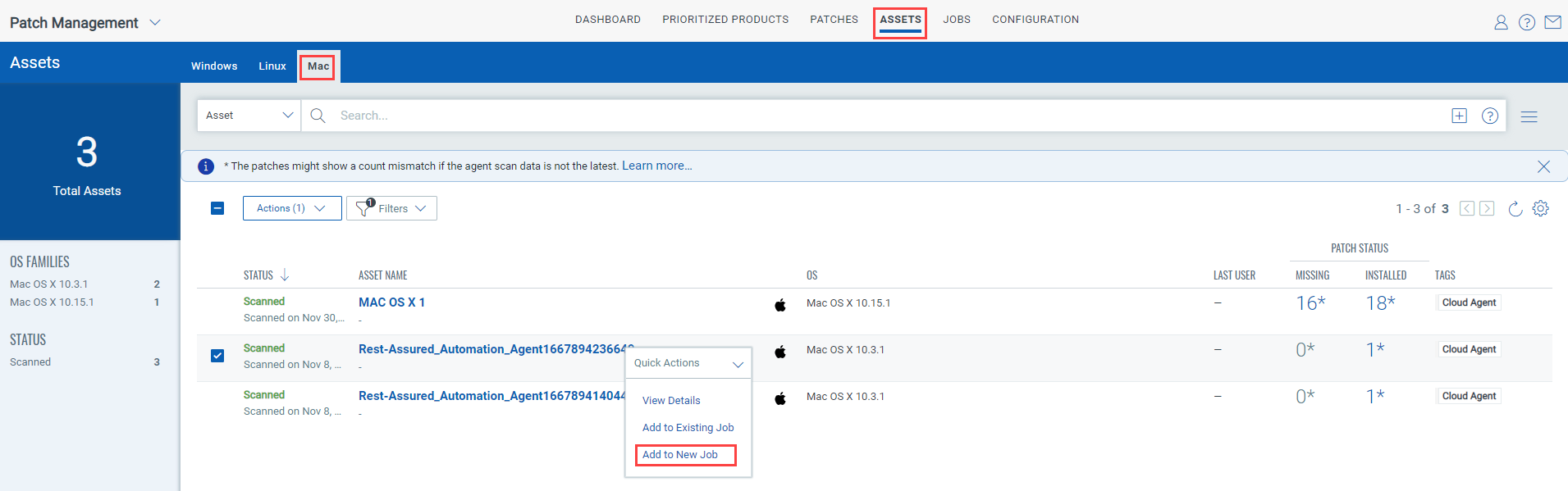The width and height of the screenshot is (1568, 491).
Task: Click the search magnifier icon
Action: point(318,116)
